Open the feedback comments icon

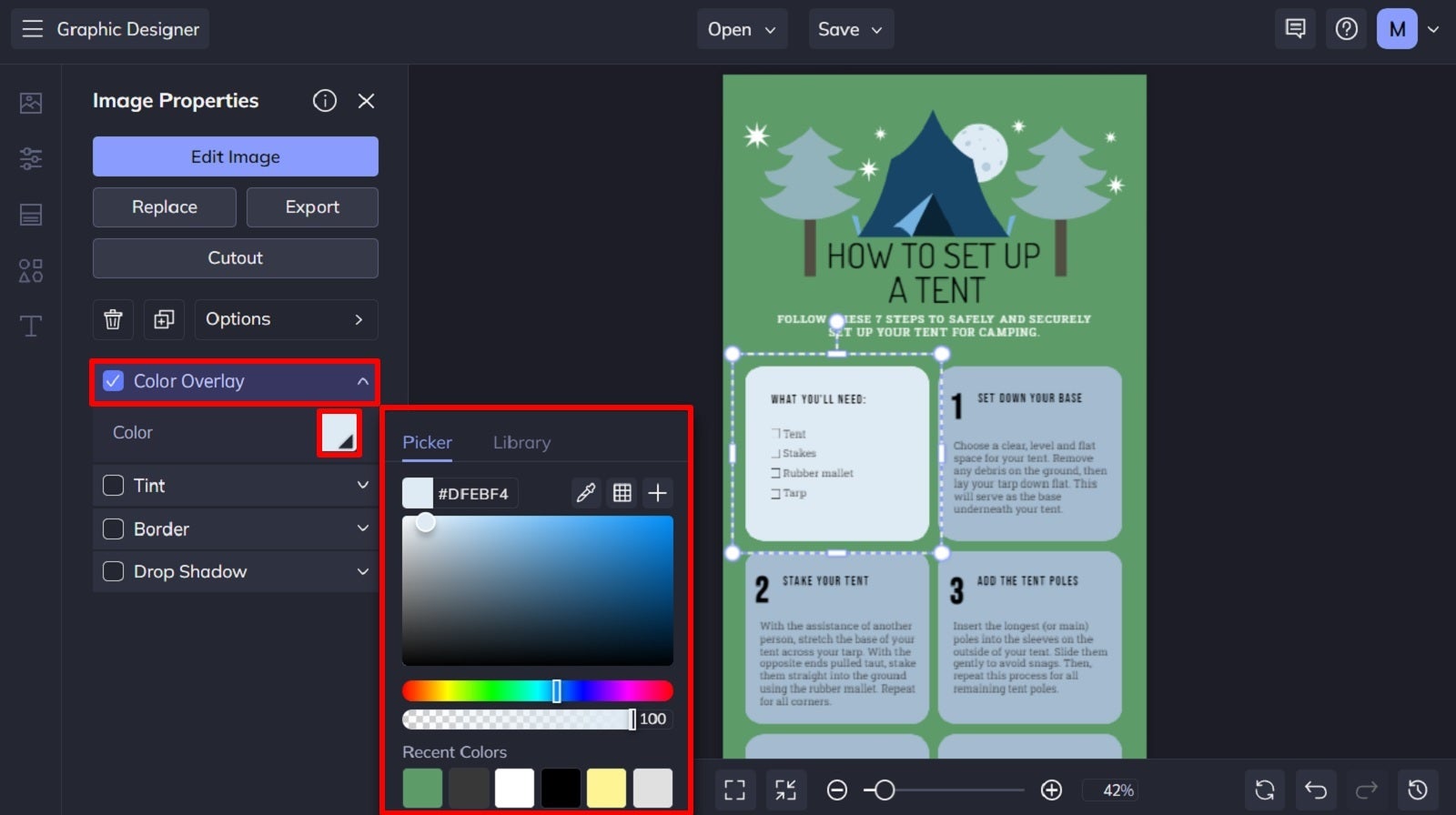pos(1295,29)
